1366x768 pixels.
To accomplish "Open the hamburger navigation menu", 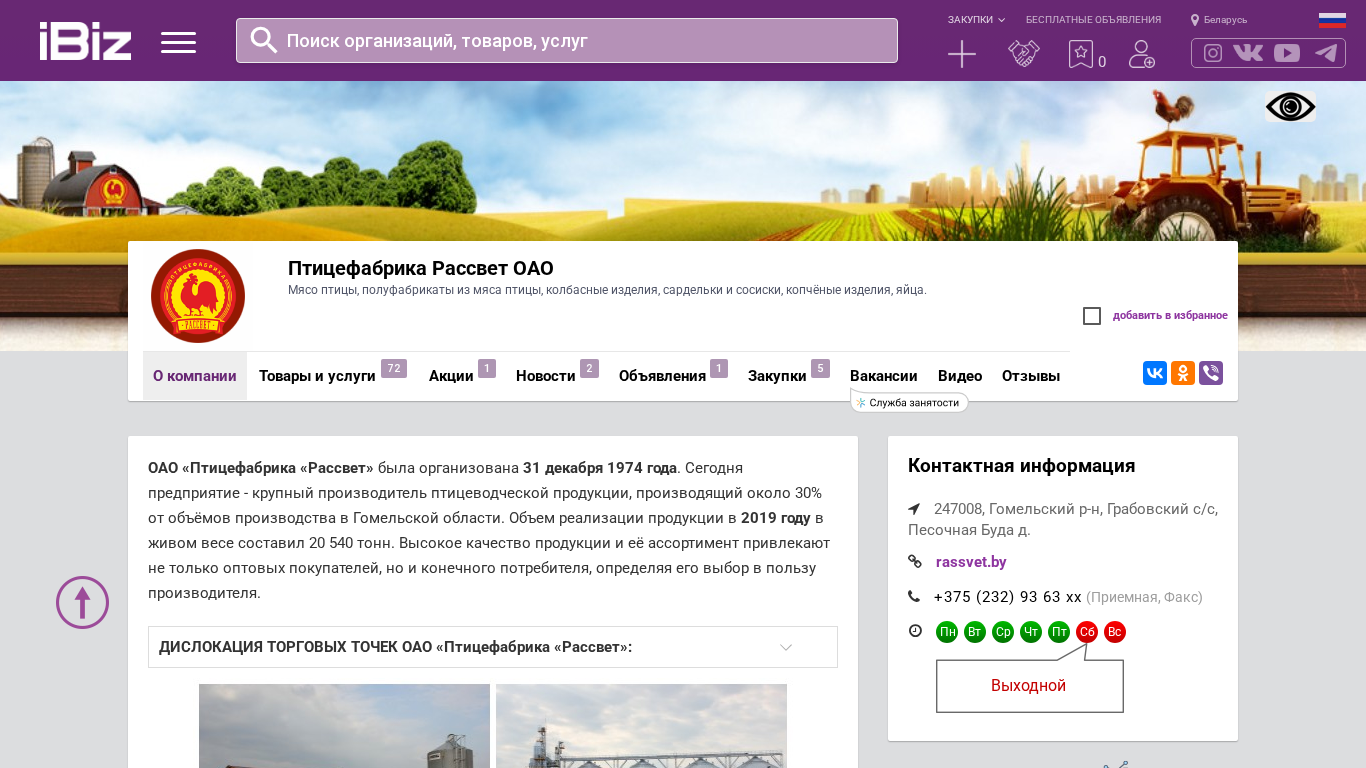I will click(178, 42).
